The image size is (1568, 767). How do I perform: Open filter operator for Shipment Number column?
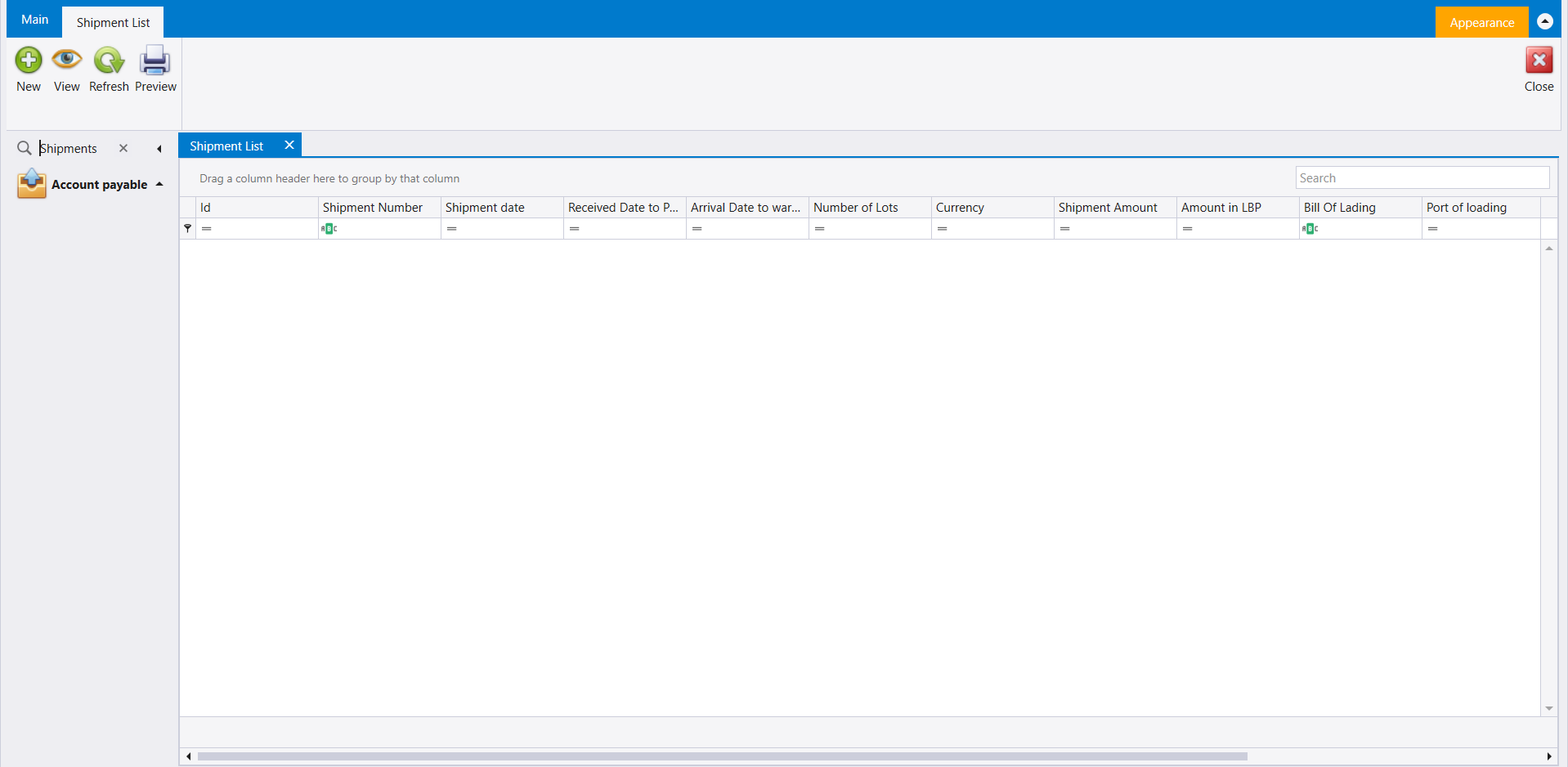(x=329, y=228)
